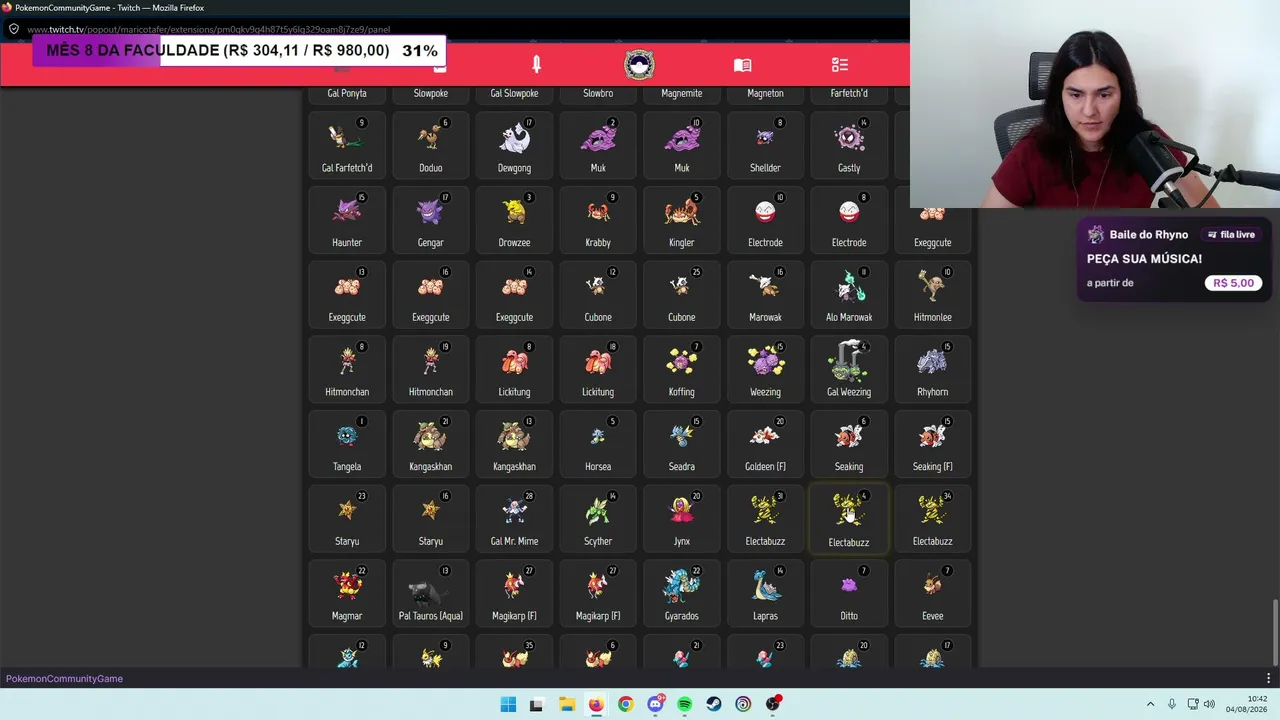Viewport: 1280px width, 720px height.
Task: Open Discord from the taskbar
Action: point(655,704)
